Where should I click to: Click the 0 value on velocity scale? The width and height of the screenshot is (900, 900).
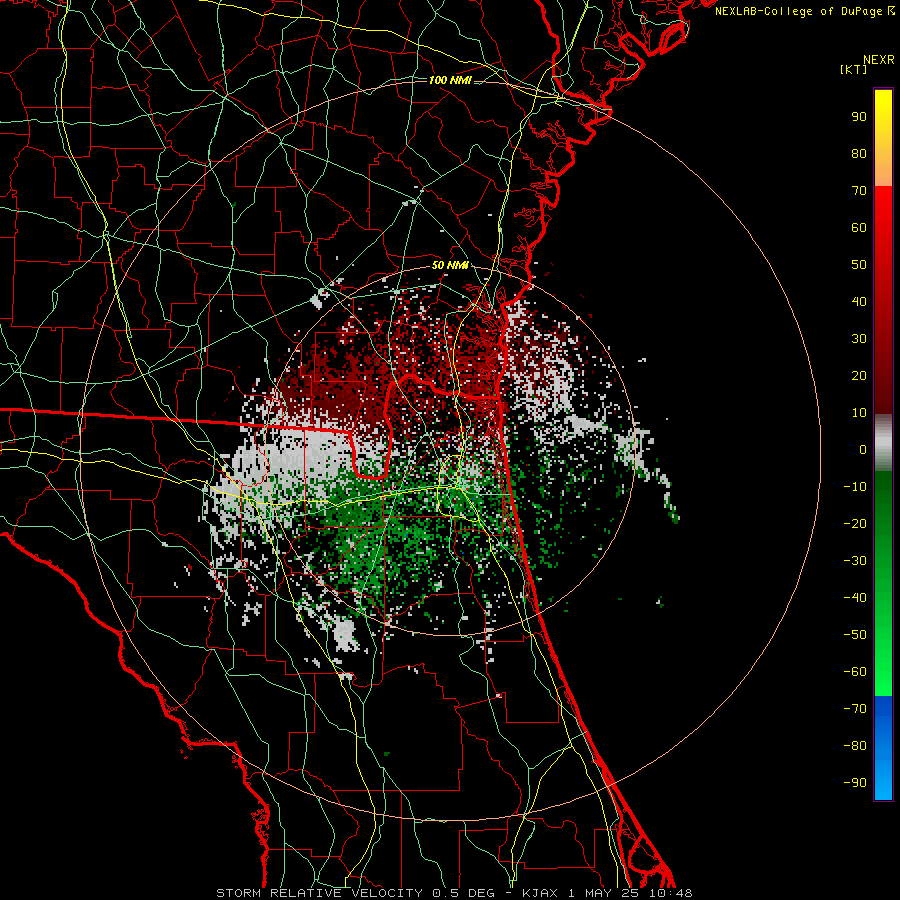click(863, 449)
